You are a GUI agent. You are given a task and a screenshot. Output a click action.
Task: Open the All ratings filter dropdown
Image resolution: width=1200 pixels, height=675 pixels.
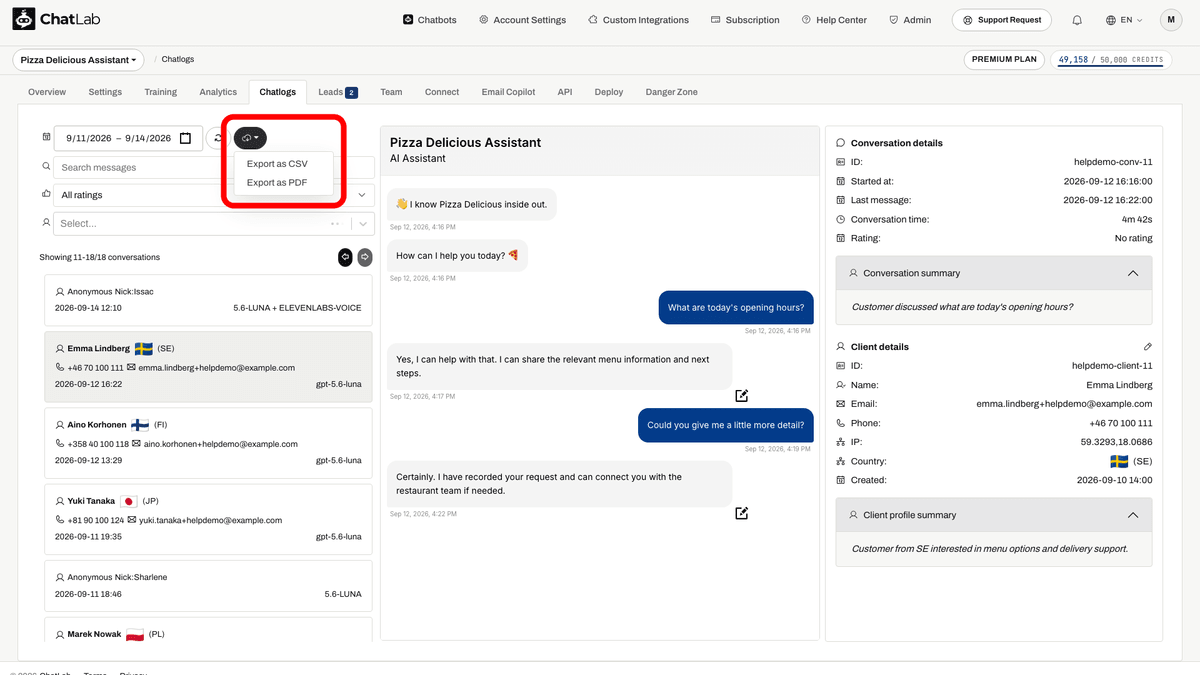point(214,195)
